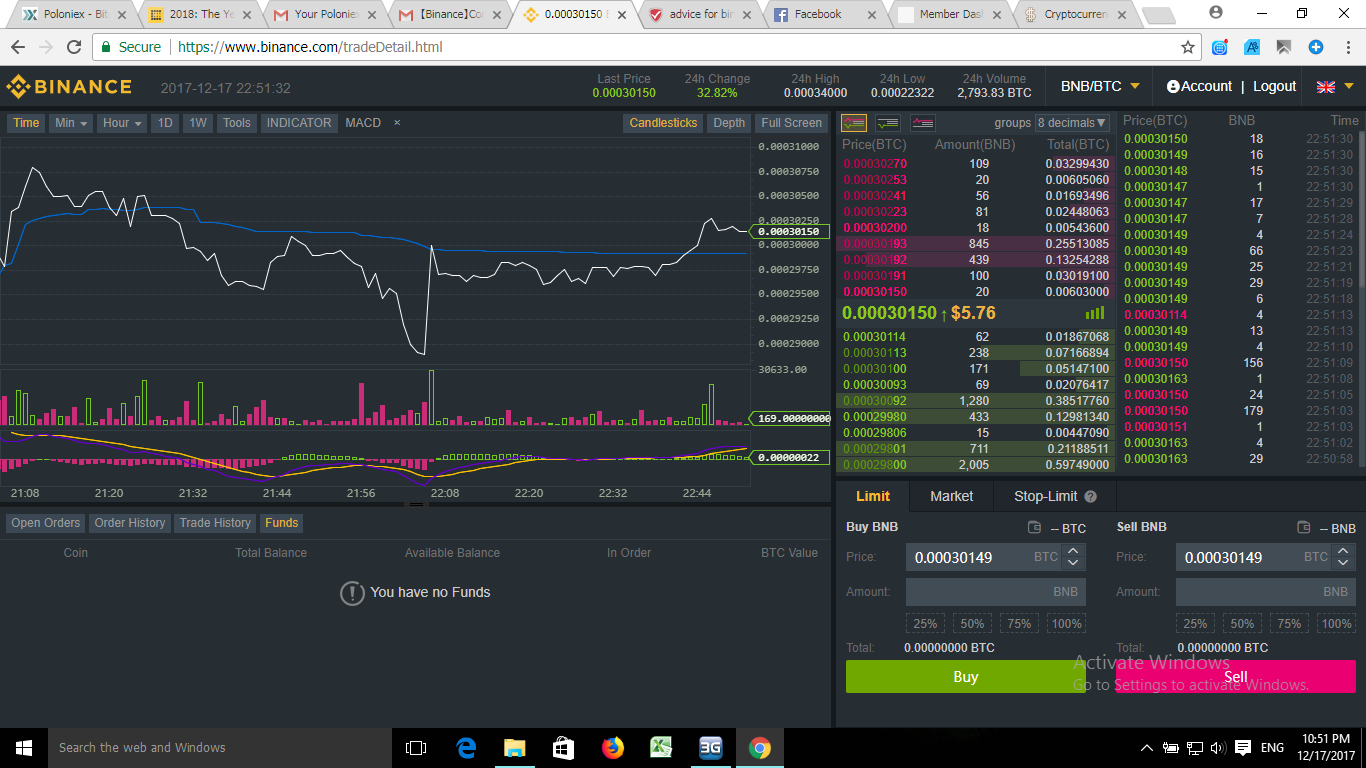1366x768 pixels.
Task: Show buy orders only in order book
Action: pos(888,123)
